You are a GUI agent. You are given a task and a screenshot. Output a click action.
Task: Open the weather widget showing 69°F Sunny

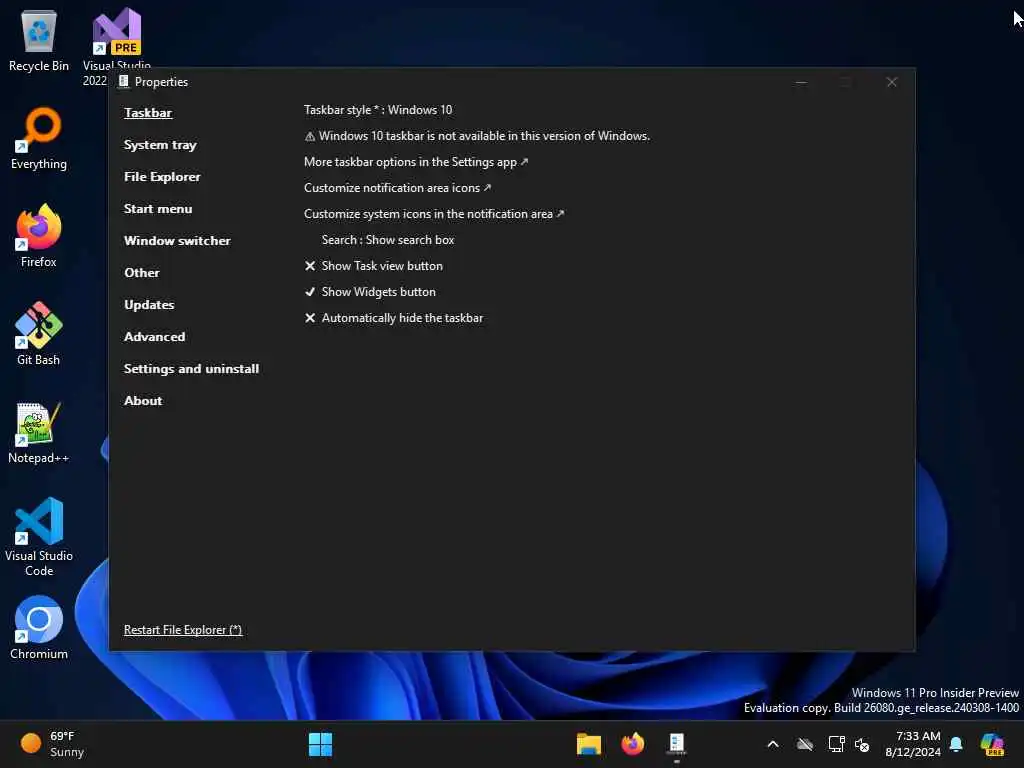(x=52, y=744)
